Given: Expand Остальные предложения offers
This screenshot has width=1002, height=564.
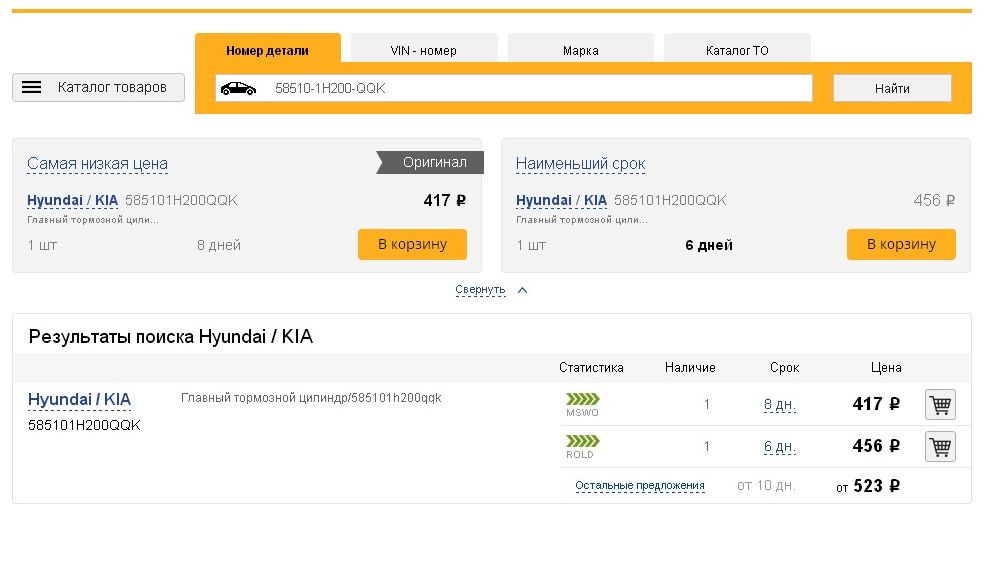Looking at the screenshot, I should (639, 486).
